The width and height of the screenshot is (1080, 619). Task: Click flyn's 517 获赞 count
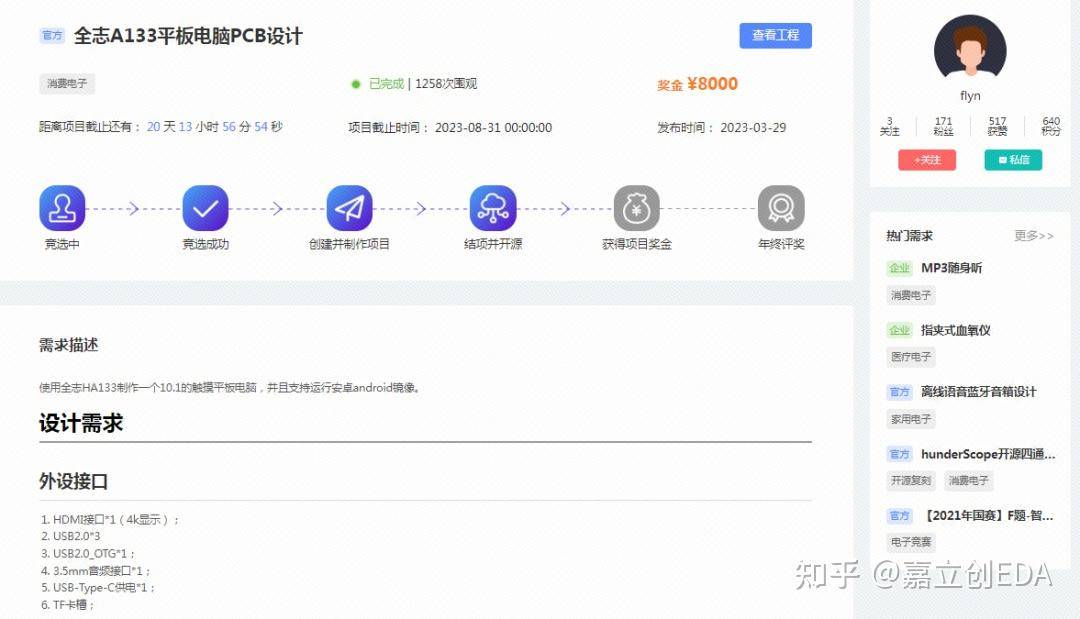[x=997, y=126]
